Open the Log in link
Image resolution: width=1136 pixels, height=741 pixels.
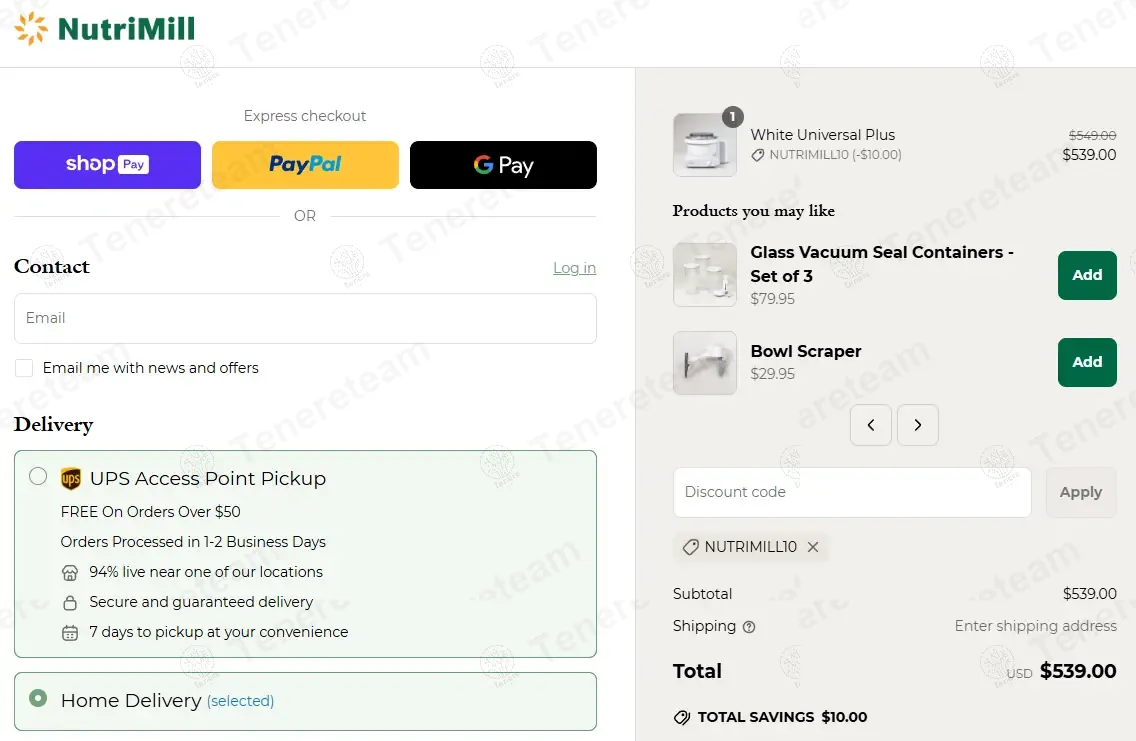pos(574,268)
